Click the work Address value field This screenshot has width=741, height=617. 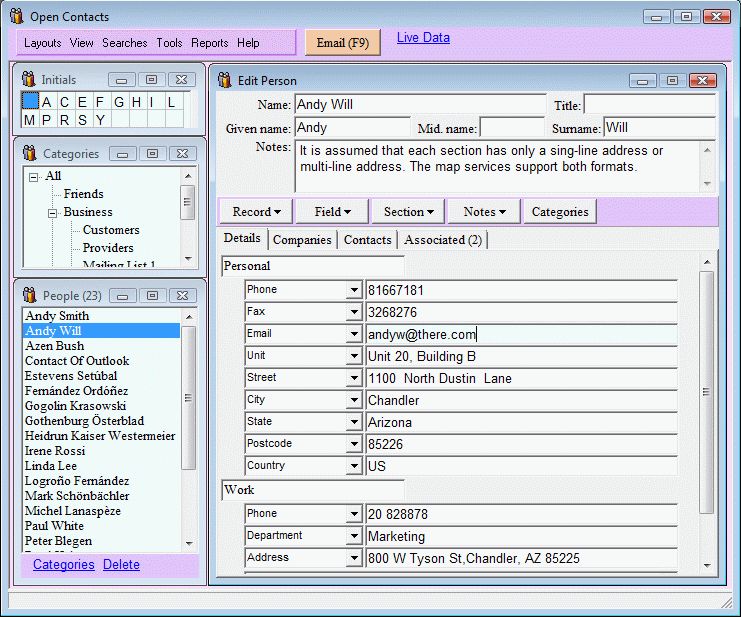[522, 558]
